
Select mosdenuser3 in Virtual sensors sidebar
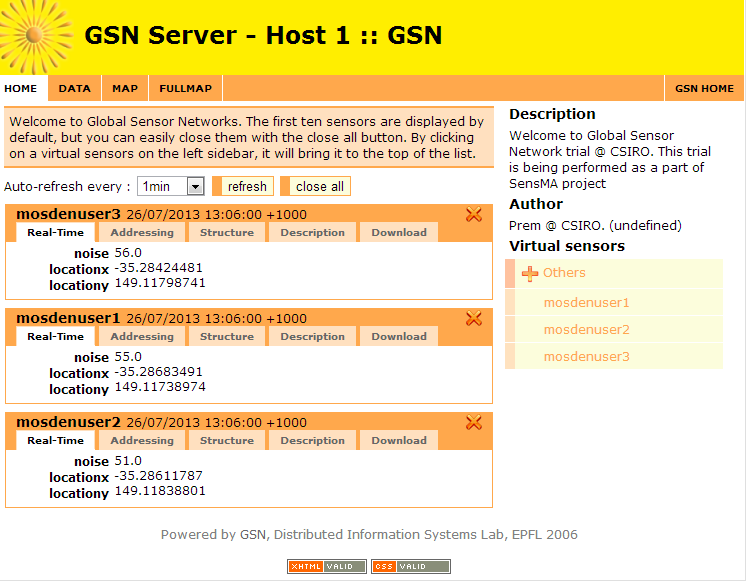[586, 357]
